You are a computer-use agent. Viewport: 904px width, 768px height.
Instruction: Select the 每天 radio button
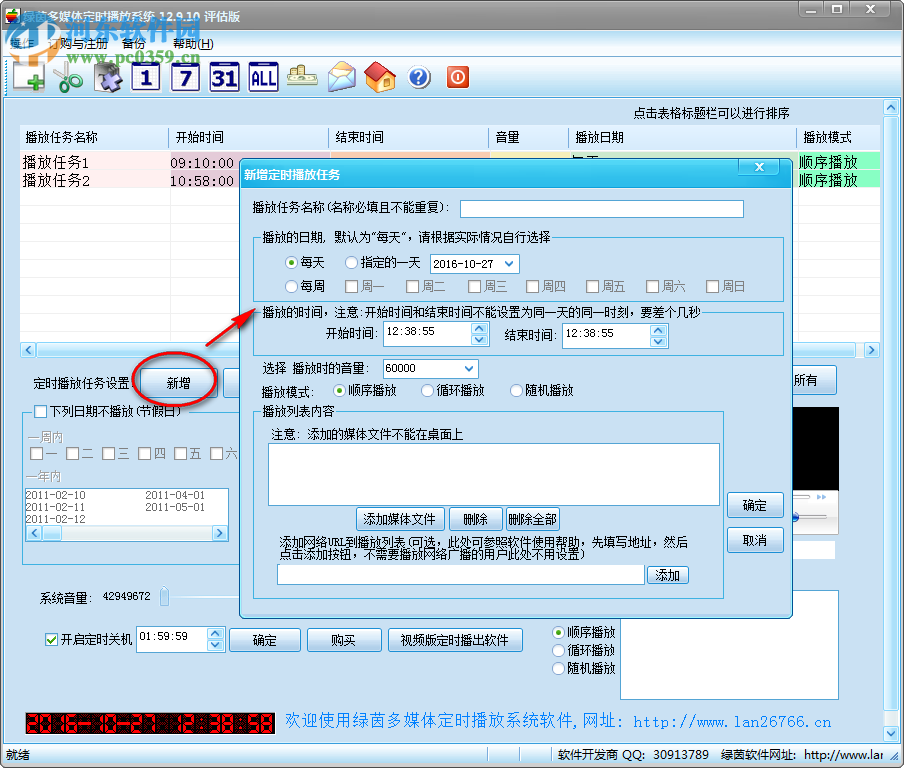coord(292,261)
